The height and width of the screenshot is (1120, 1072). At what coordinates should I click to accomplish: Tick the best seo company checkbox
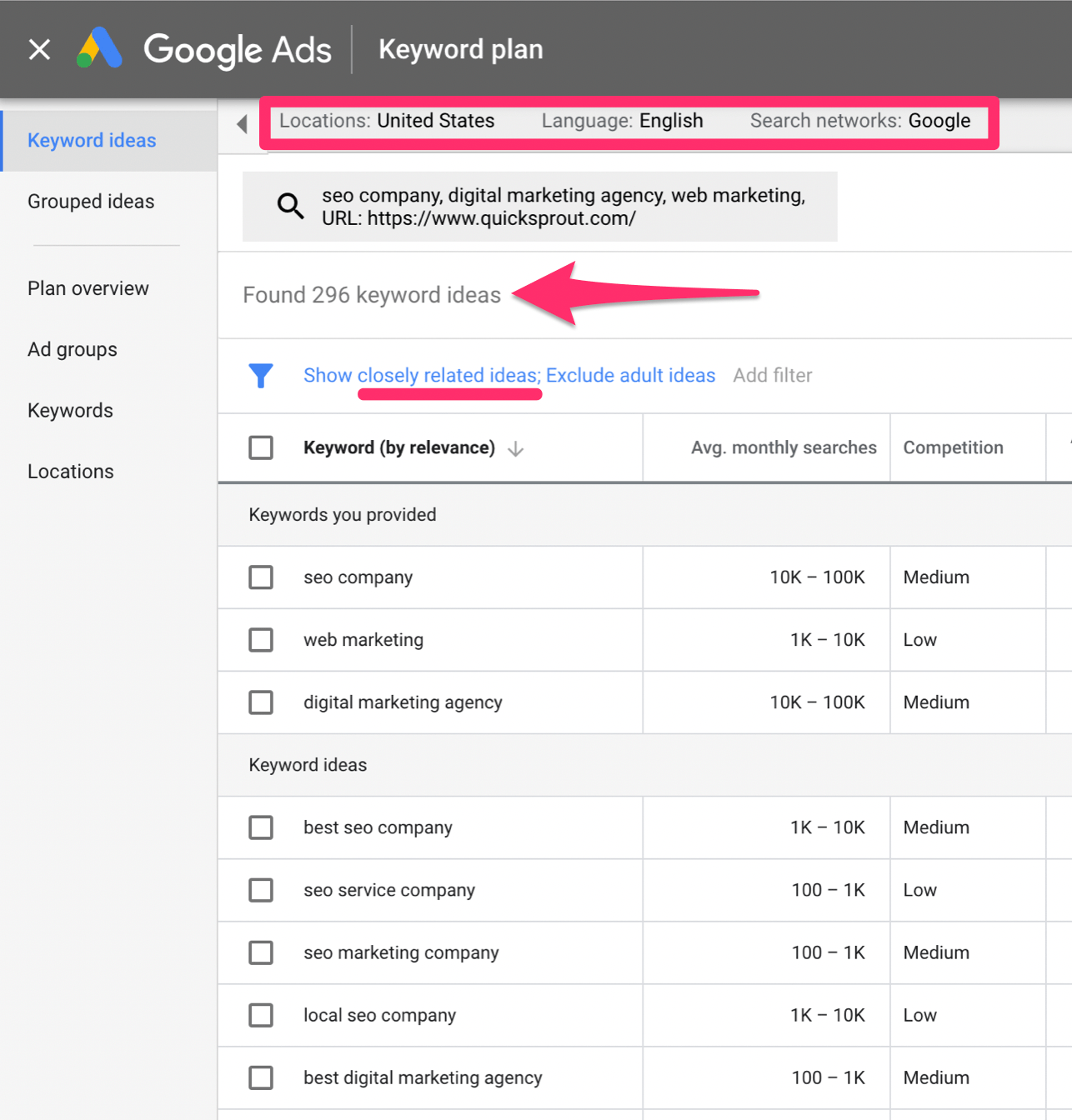261,827
